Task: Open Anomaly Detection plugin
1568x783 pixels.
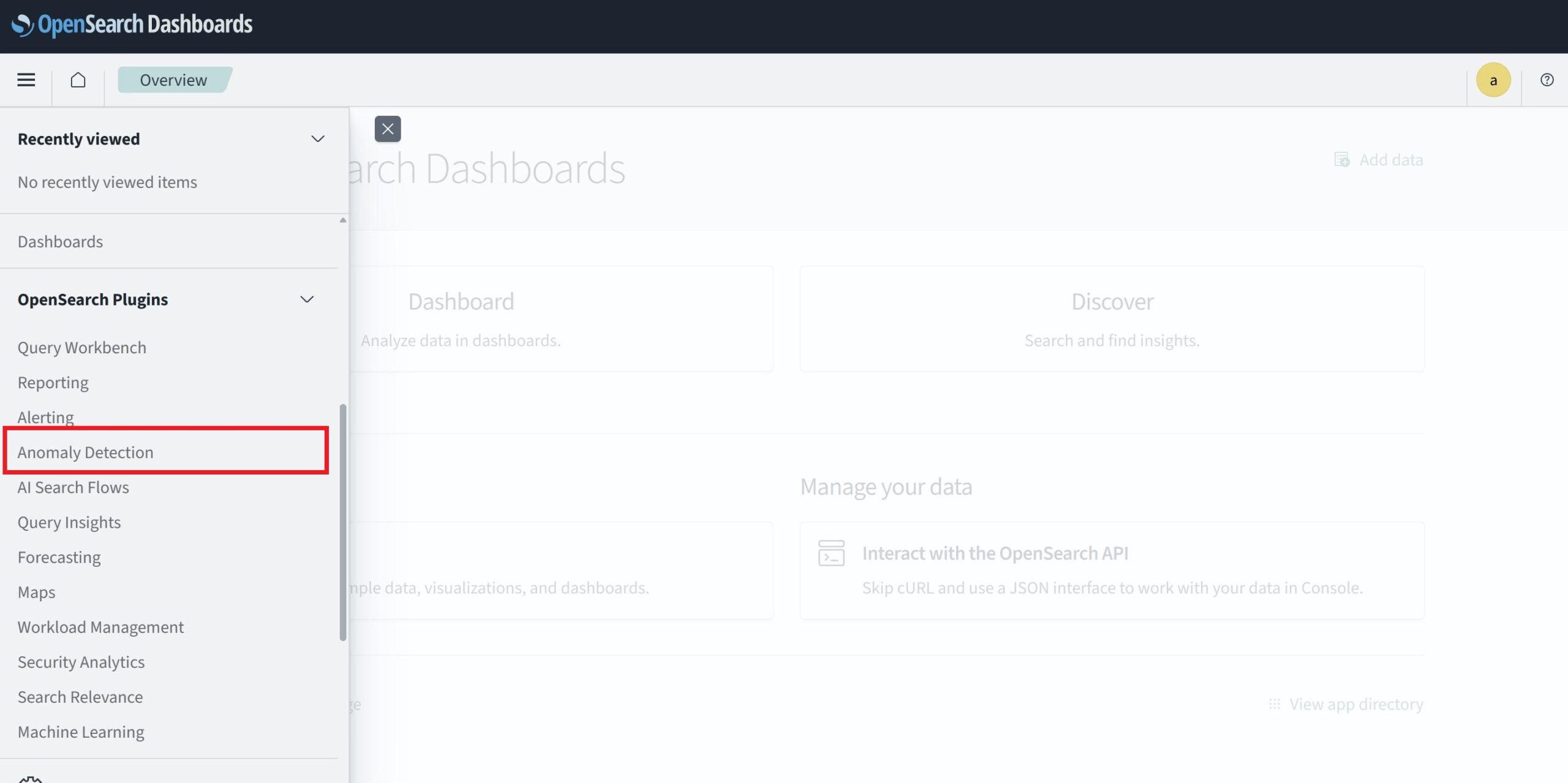Action: (86, 452)
